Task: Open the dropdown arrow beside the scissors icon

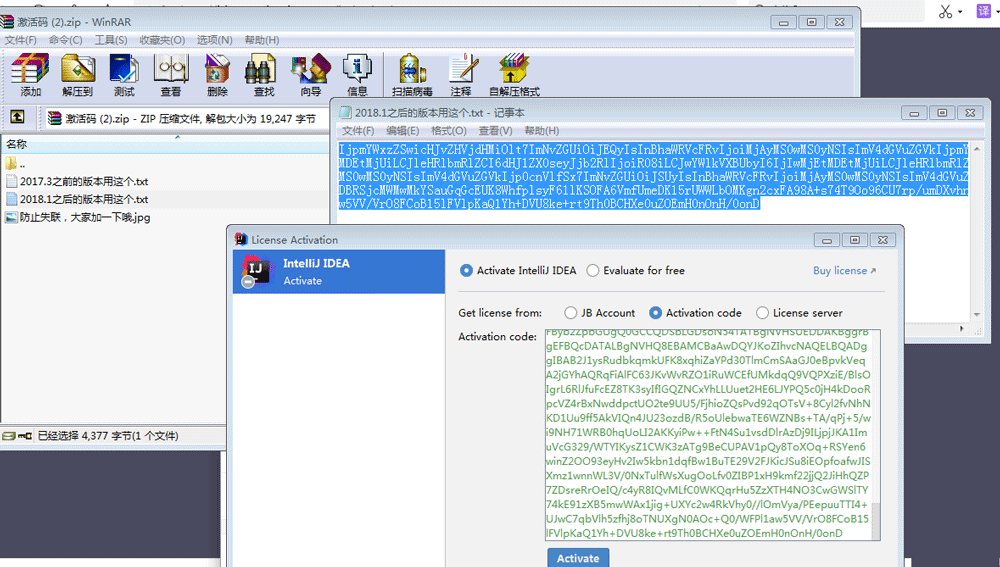Action: click(x=960, y=12)
